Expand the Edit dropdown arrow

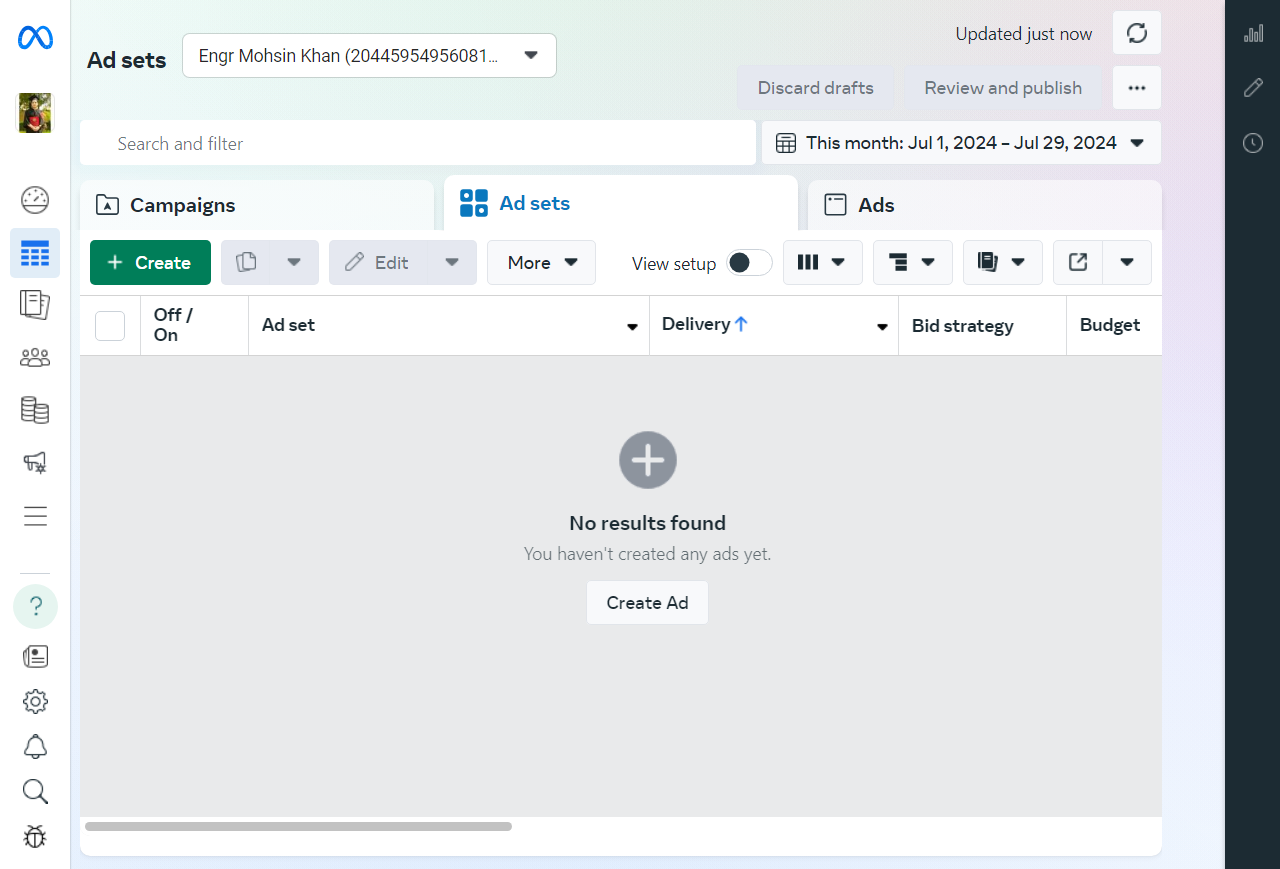(452, 262)
